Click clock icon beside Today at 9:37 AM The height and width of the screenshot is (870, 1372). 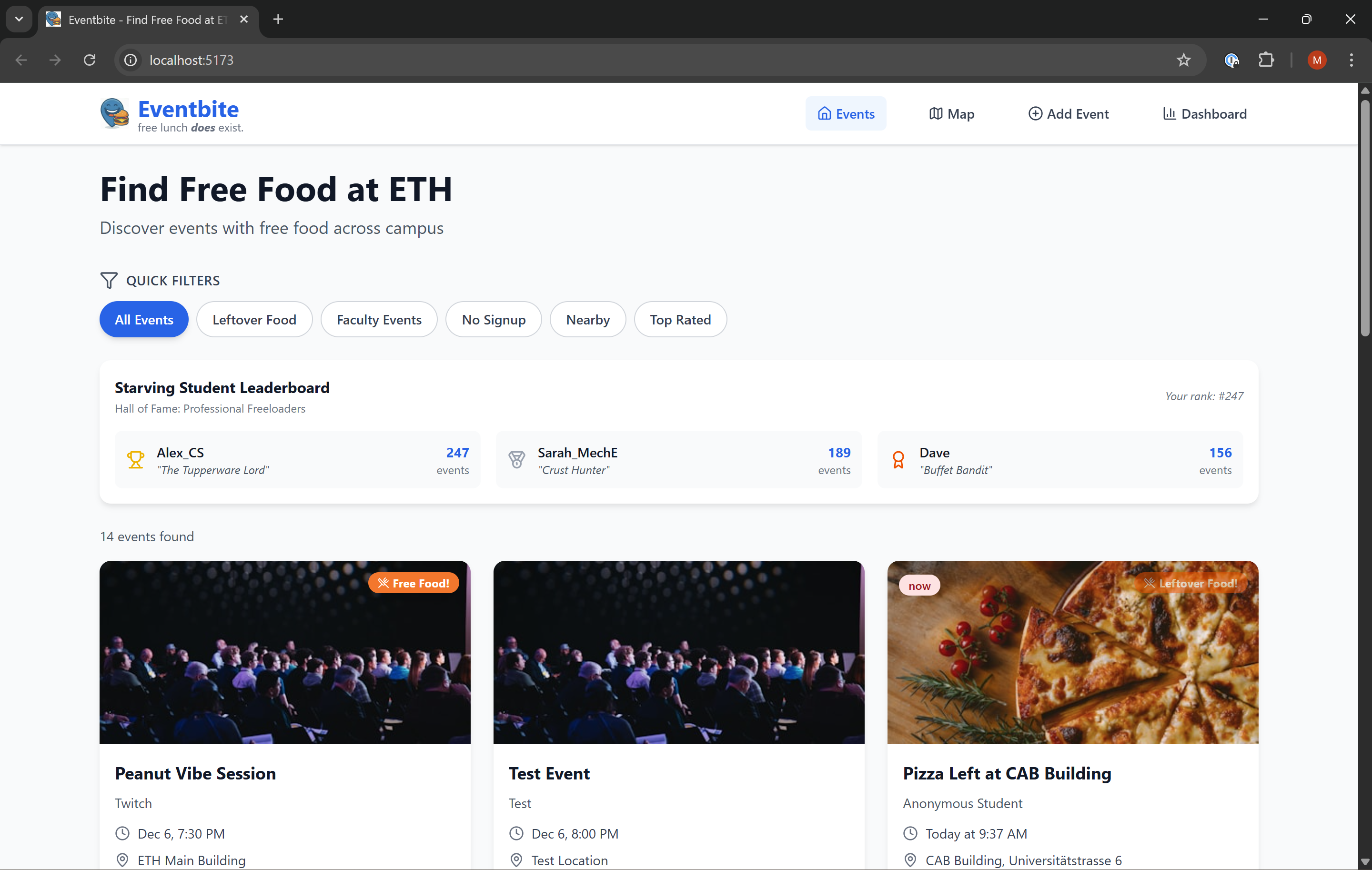click(x=910, y=833)
